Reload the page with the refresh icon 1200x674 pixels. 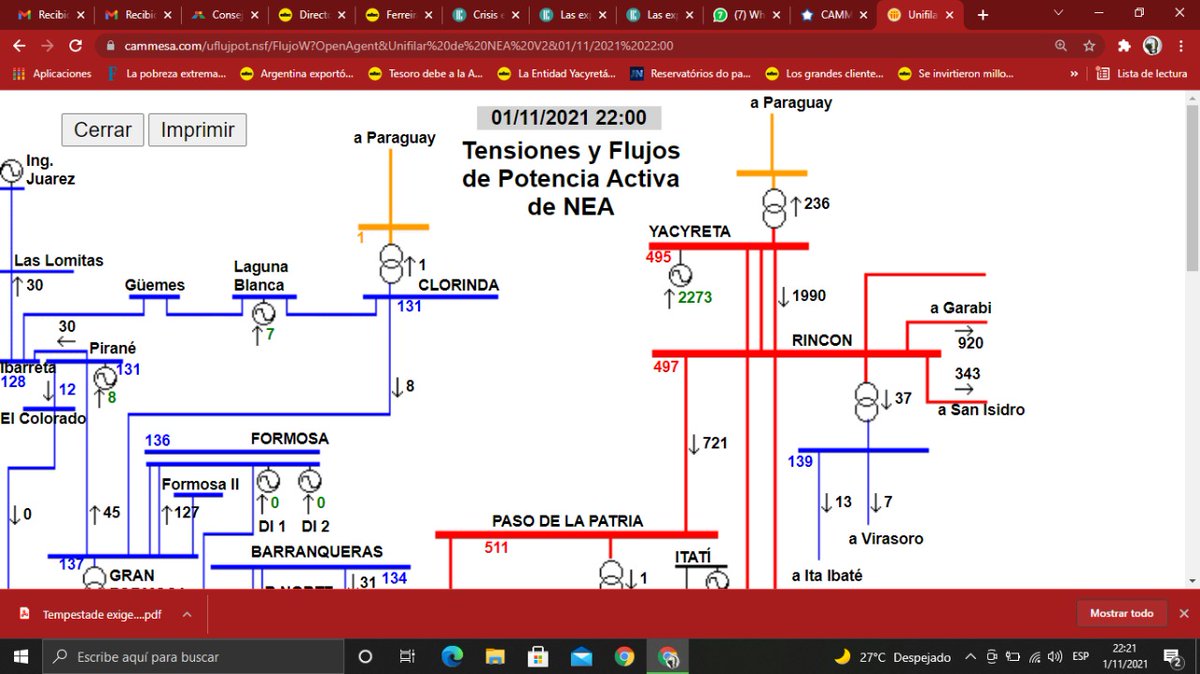(75, 46)
